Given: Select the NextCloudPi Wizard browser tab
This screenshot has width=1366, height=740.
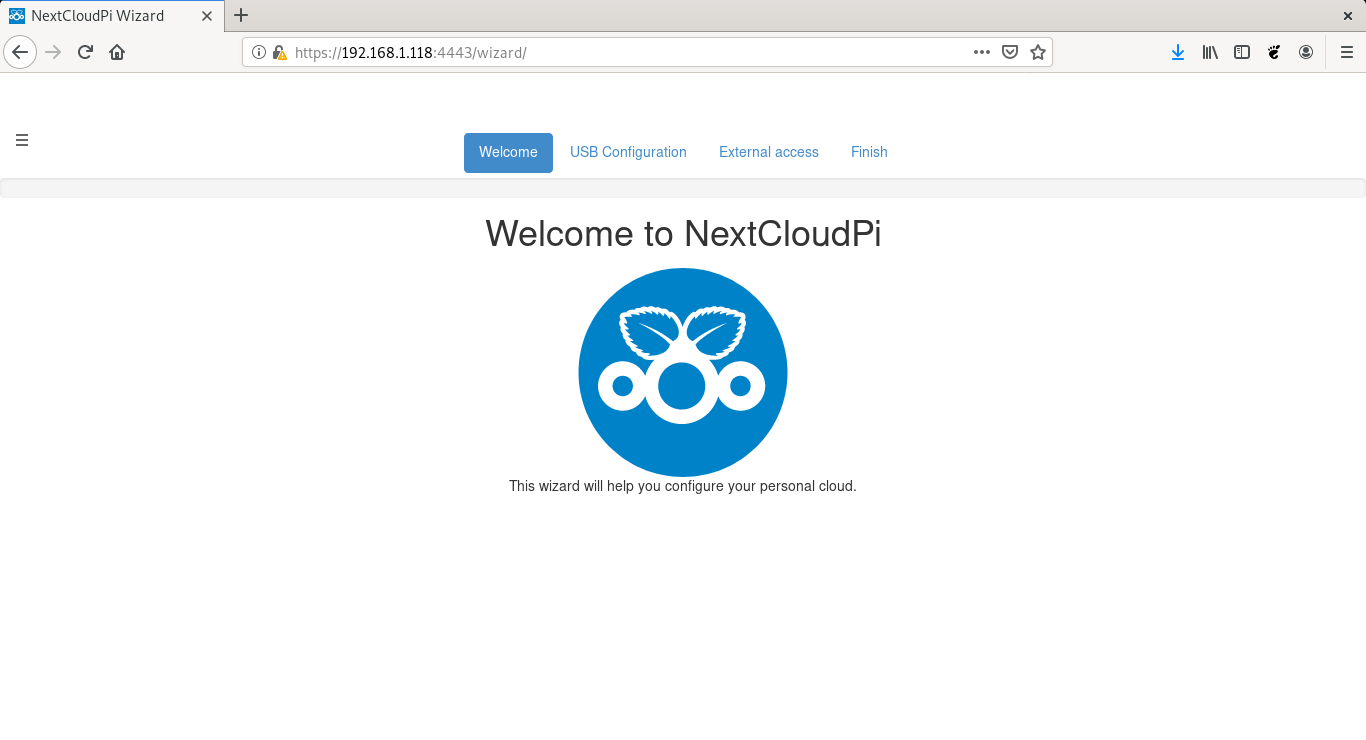Looking at the screenshot, I should (x=112, y=16).
